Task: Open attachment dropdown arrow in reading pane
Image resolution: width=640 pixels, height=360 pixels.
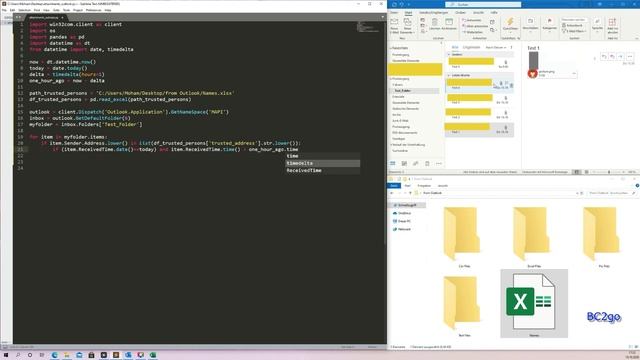Action: tap(574, 73)
